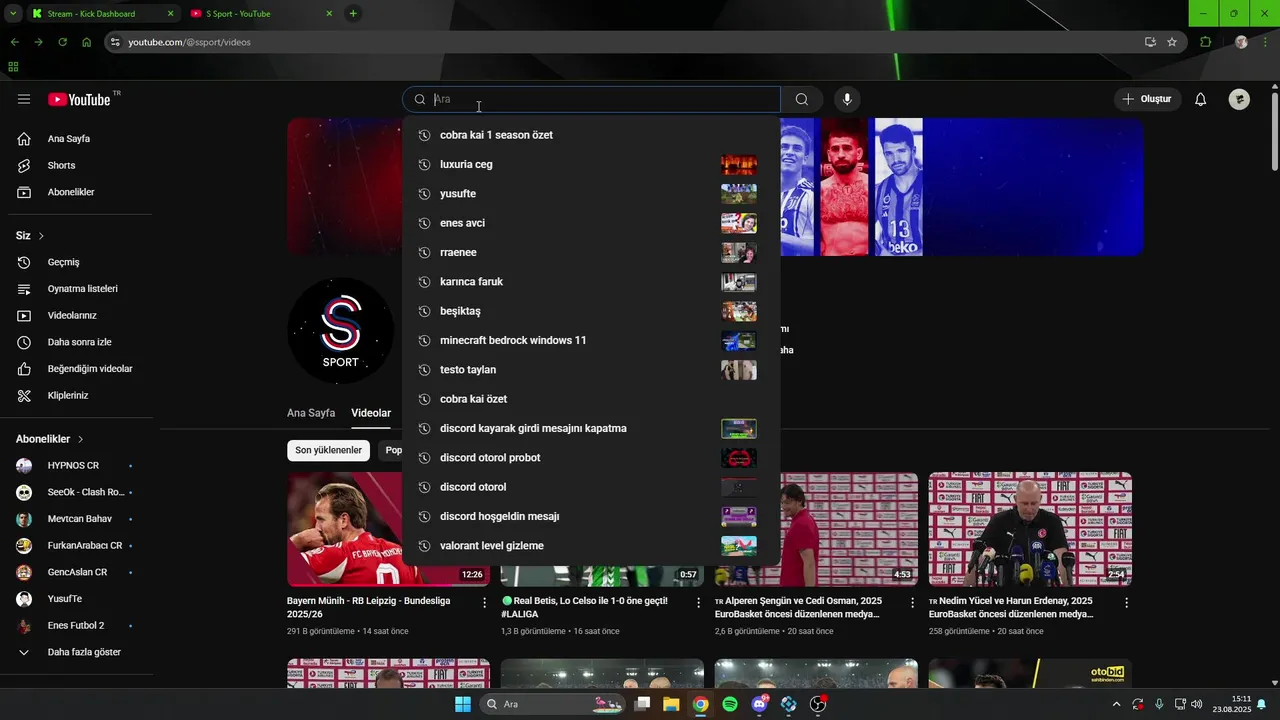Click the YouTube logo
Image resolution: width=1280 pixels, height=720 pixels.
click(80, 99)
